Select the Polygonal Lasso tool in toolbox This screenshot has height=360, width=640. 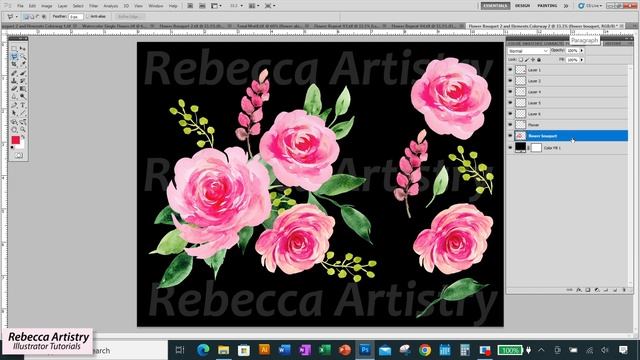(x=14, y=57)
